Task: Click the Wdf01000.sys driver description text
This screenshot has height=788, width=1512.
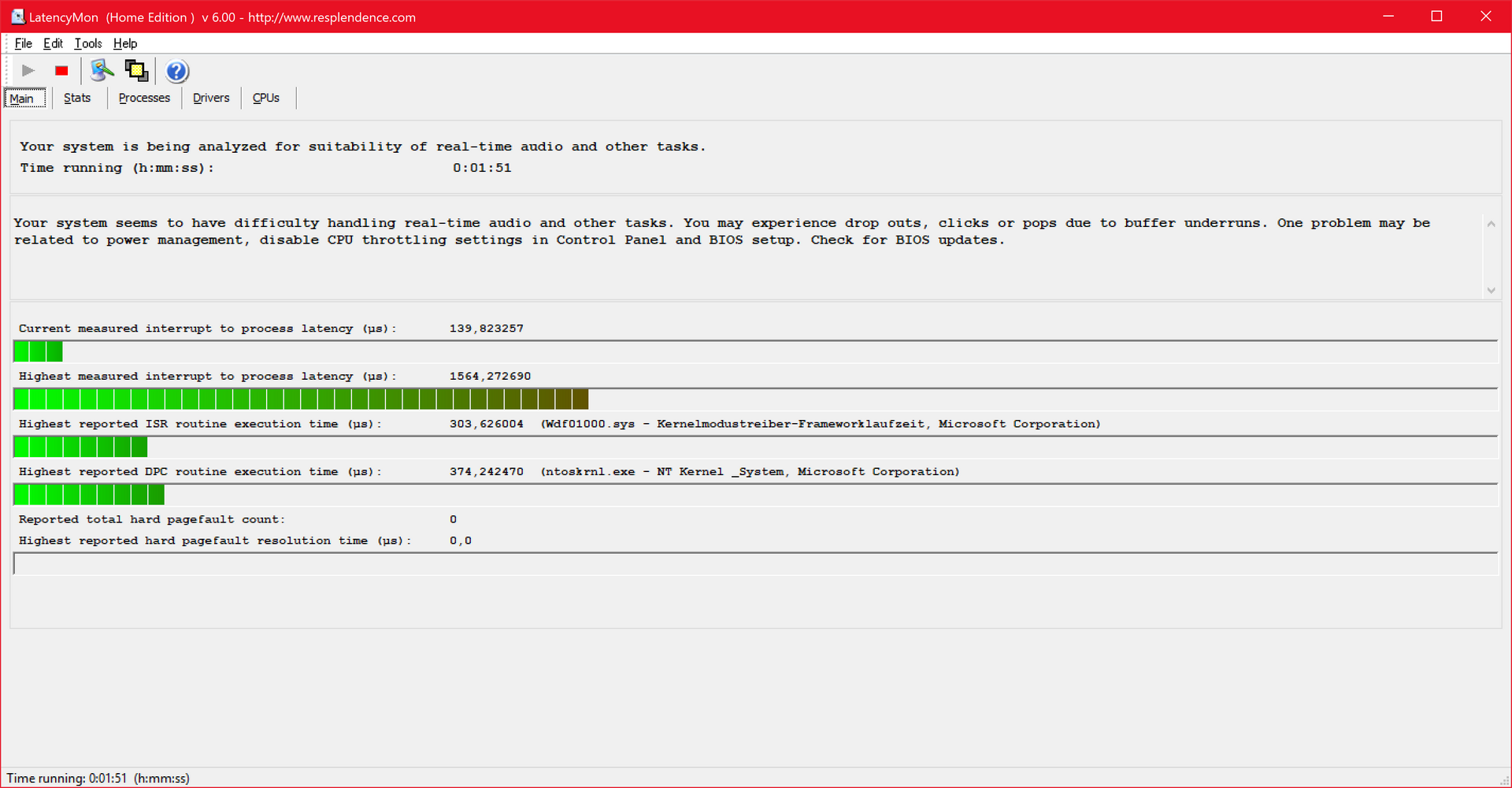Action: [x=821, y=424]
